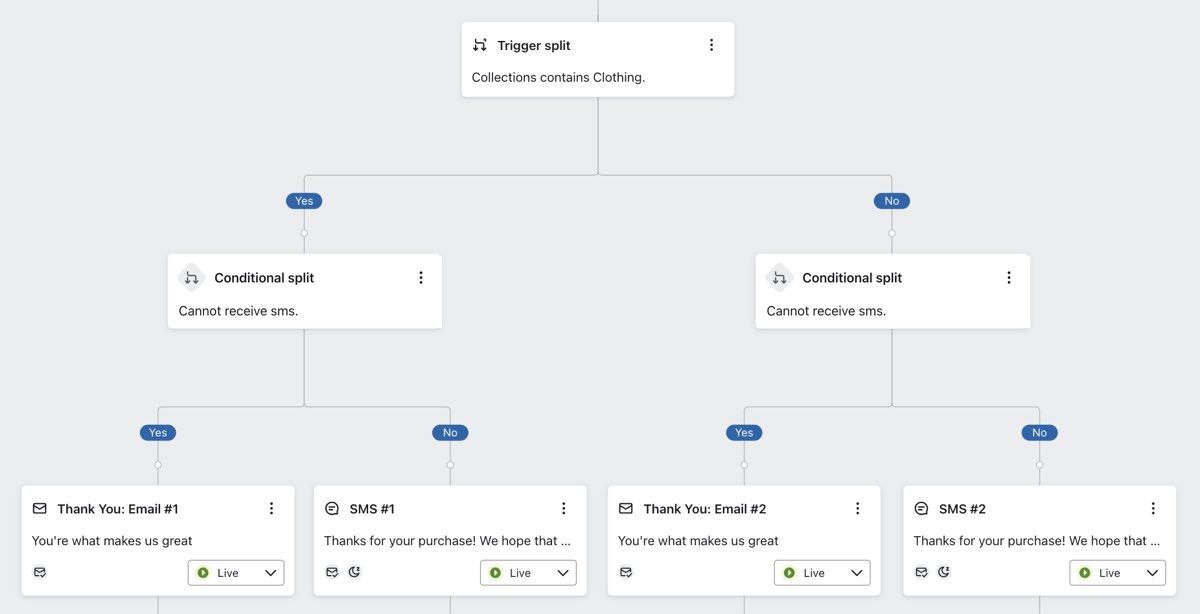1200x614 pixels.
Task: Click quiet hours moon icon on SMS #1
Action: pos(354,572)
